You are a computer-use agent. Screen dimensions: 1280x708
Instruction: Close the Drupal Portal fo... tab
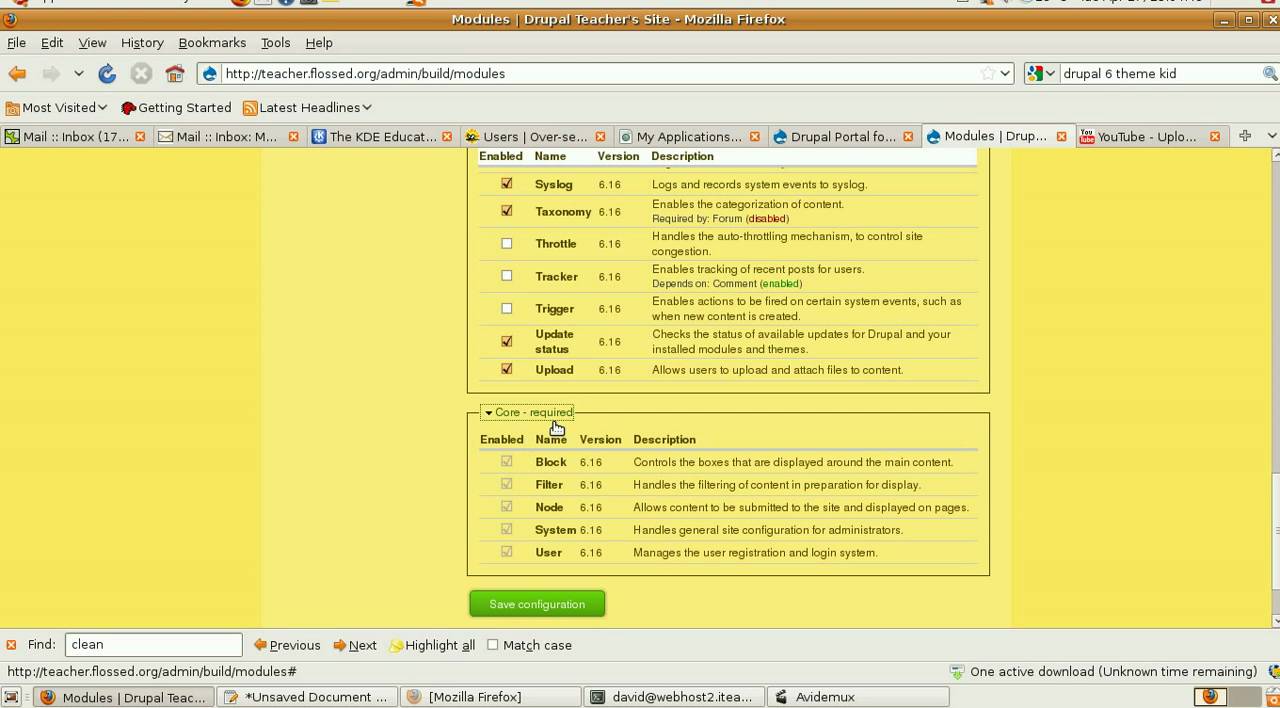pos(908,136)
